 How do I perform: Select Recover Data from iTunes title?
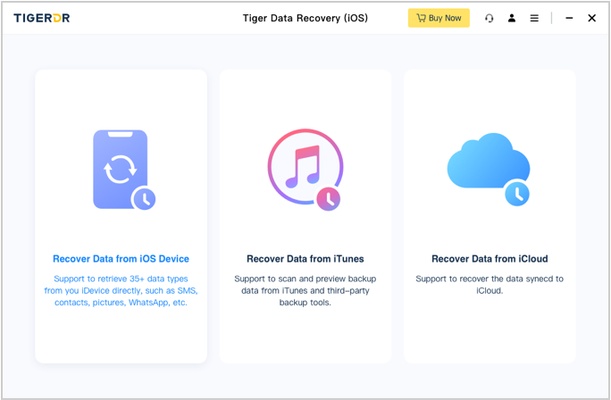[x=305, y=259]
